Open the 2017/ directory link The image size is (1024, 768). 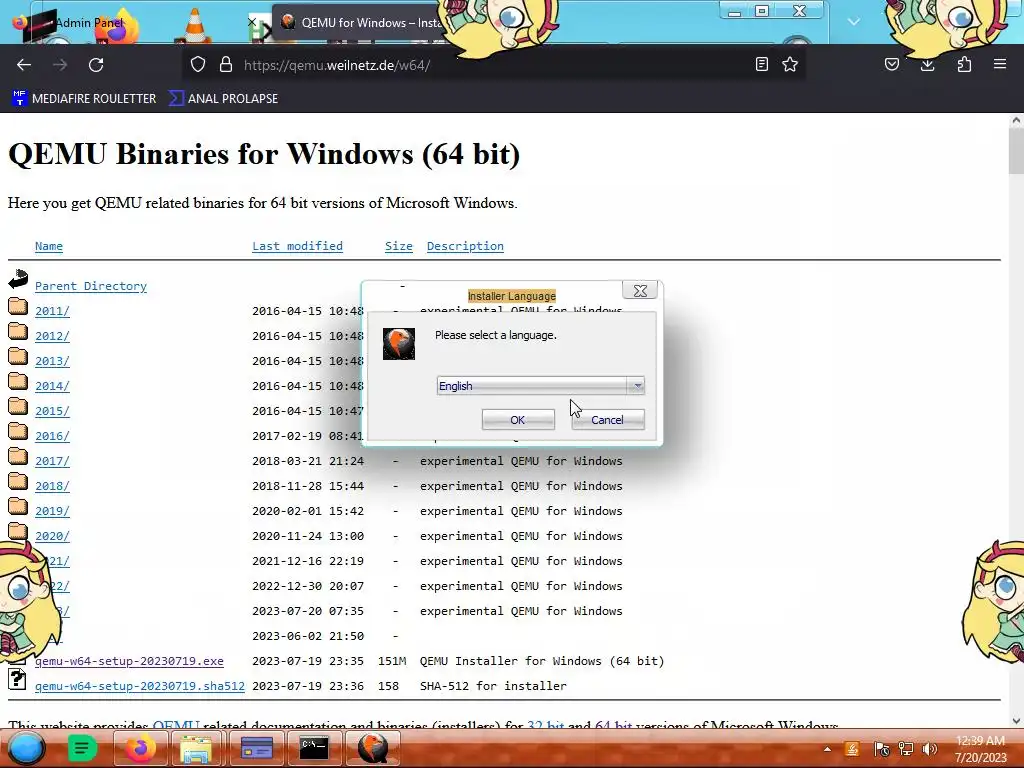[x=52, y=461]
